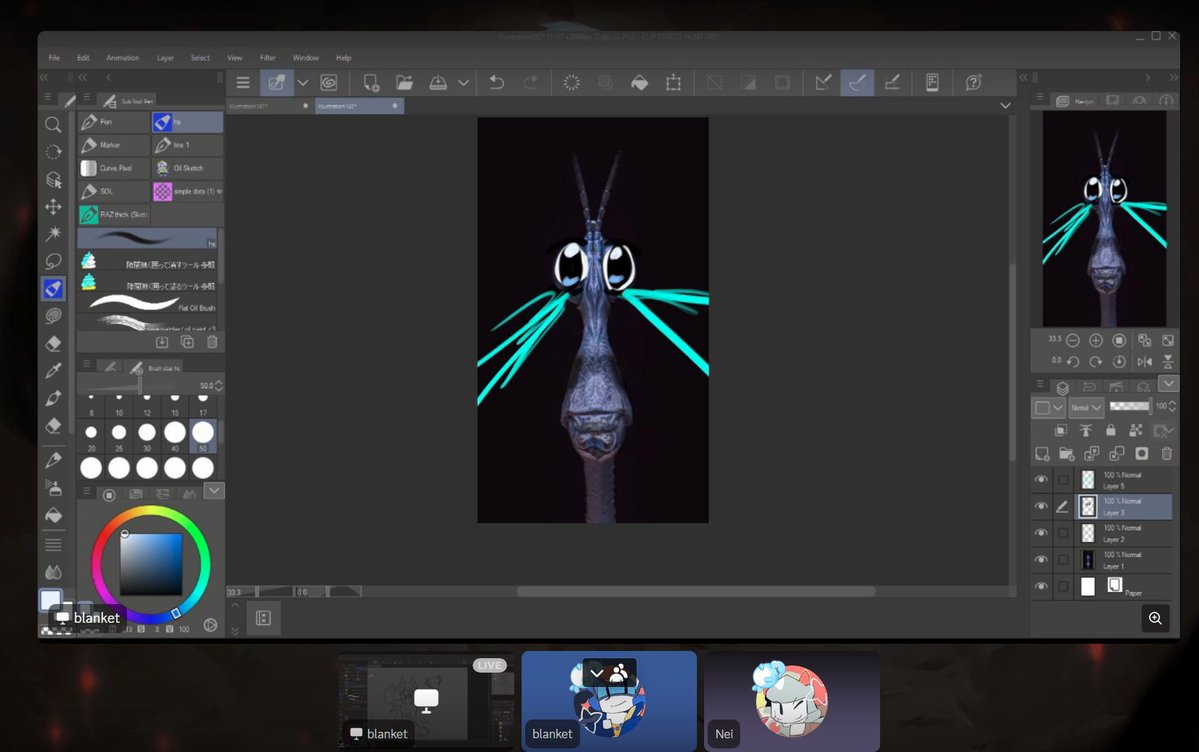Open the dropdown beside the pen-on-canvas icon
Screen dimensions: 1199x752
click(x=303, y=83)
